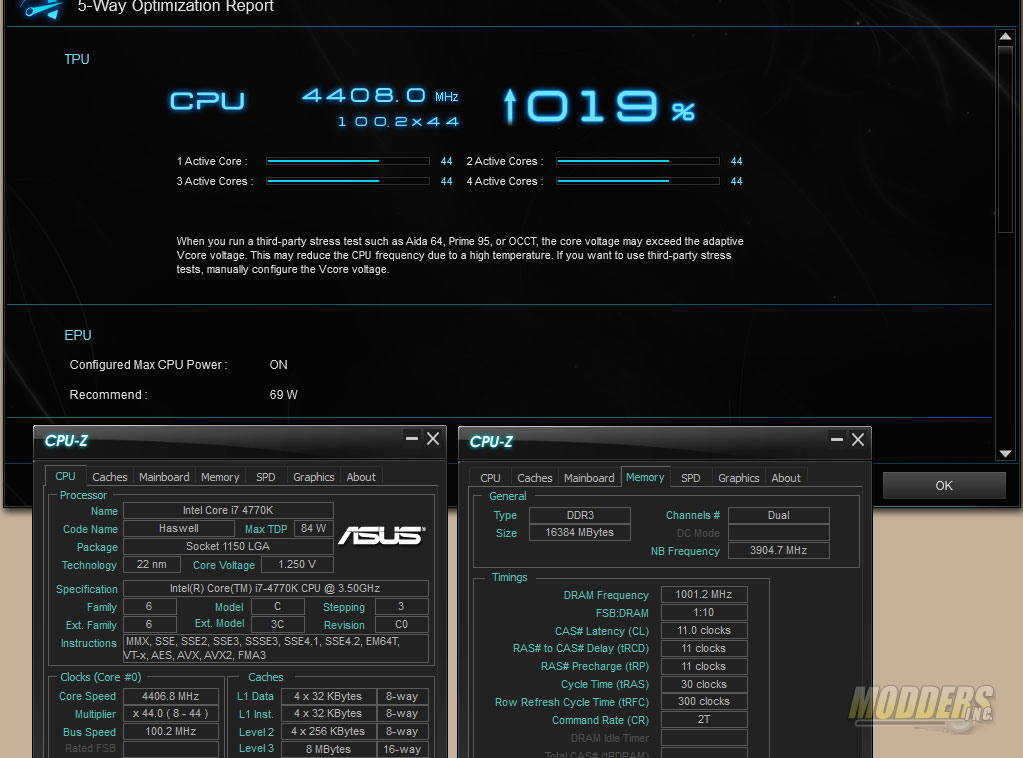This screenshot has height=758, width=1023.
Task: Switch to Graphics tab in right CPU-Z window
Action: (739, 478)
